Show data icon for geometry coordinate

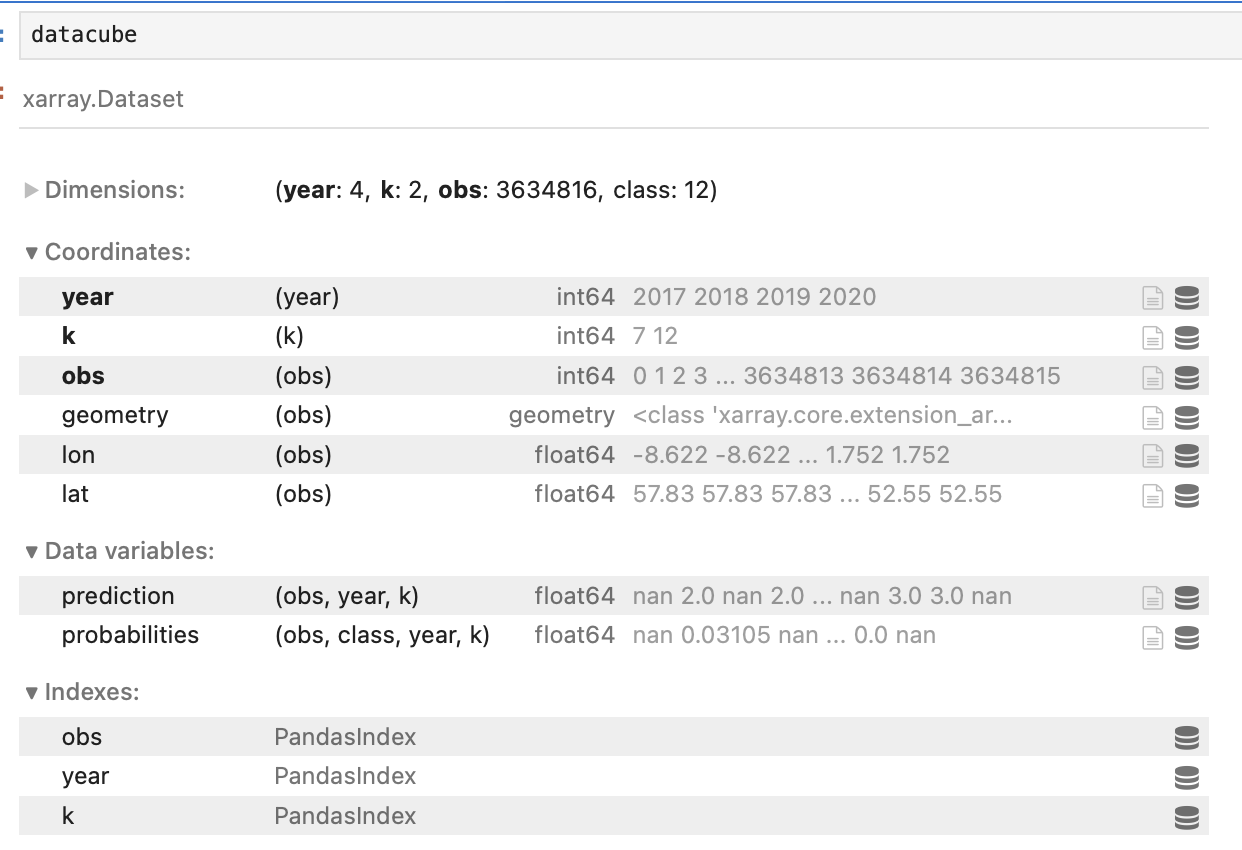point(1186,417)
